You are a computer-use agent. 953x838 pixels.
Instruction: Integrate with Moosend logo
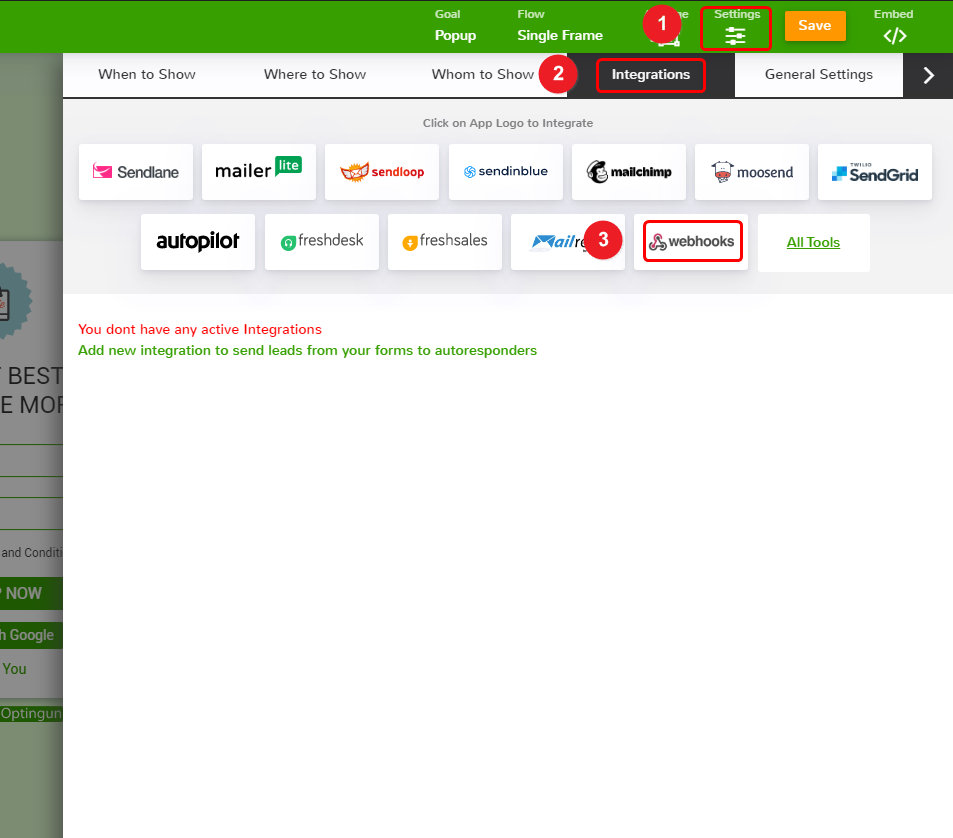752,172
